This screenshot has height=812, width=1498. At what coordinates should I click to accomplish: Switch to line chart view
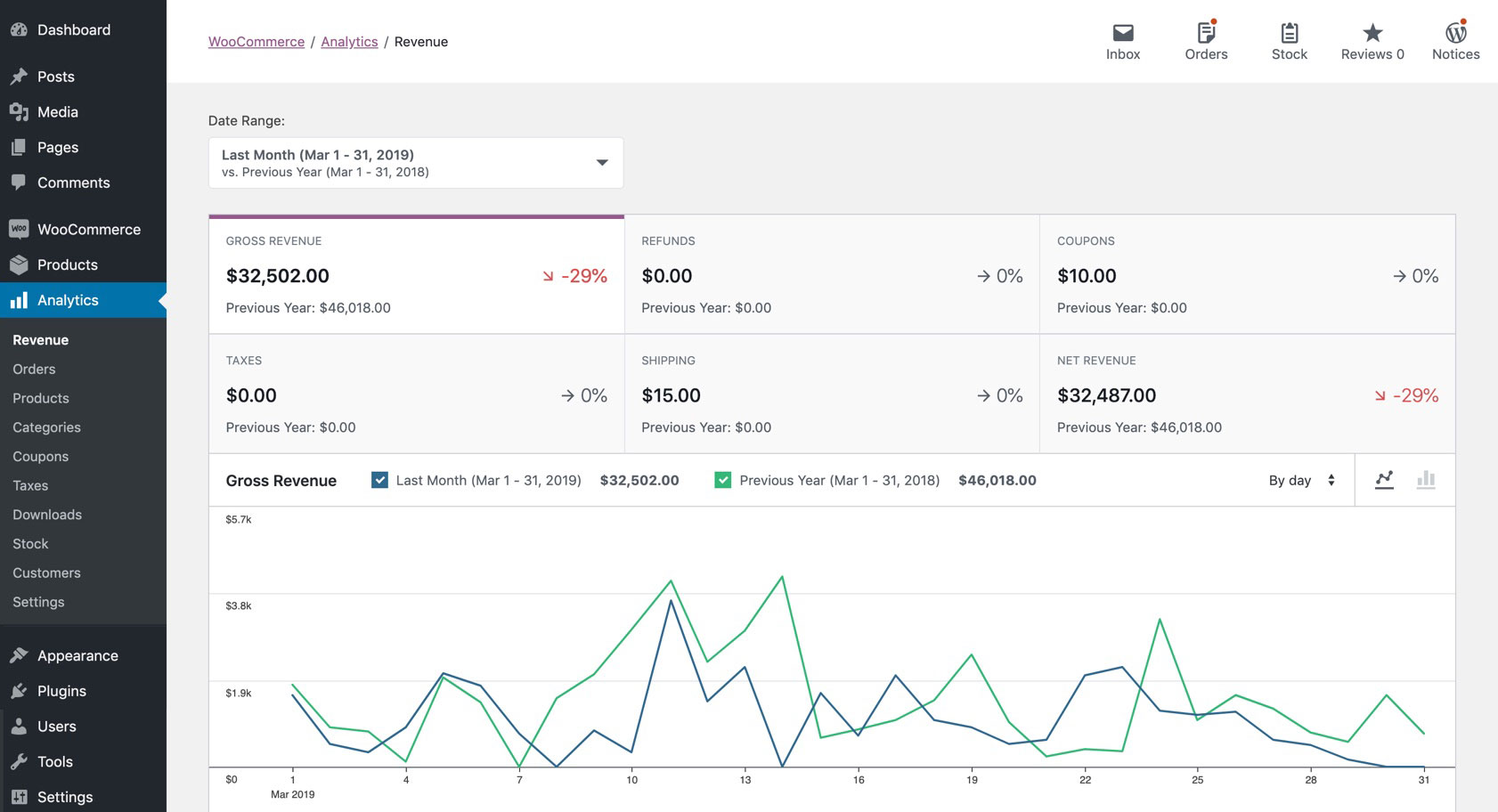tap(1384, 480)
